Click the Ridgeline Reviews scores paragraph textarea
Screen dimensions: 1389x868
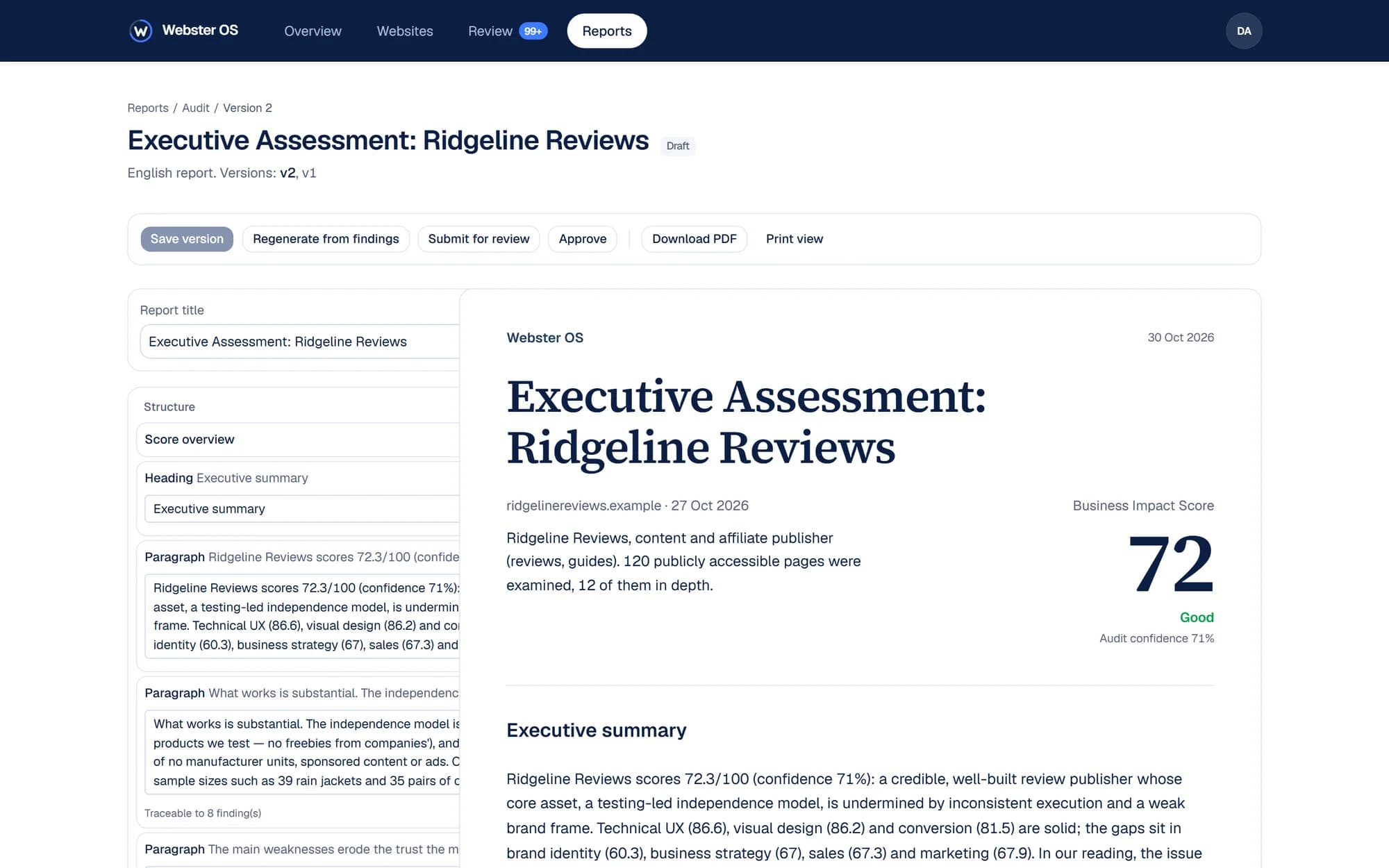point(302,616)
